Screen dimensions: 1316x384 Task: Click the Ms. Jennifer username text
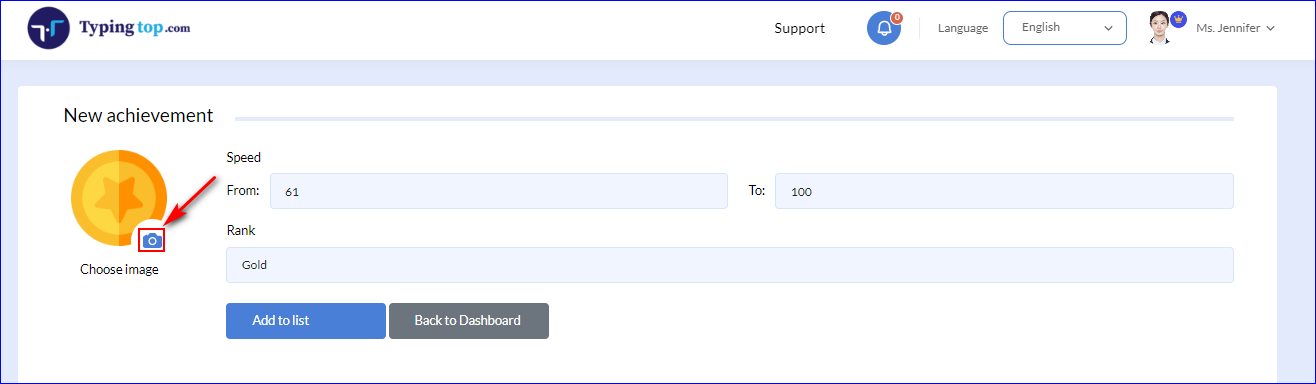[1228, 28]
